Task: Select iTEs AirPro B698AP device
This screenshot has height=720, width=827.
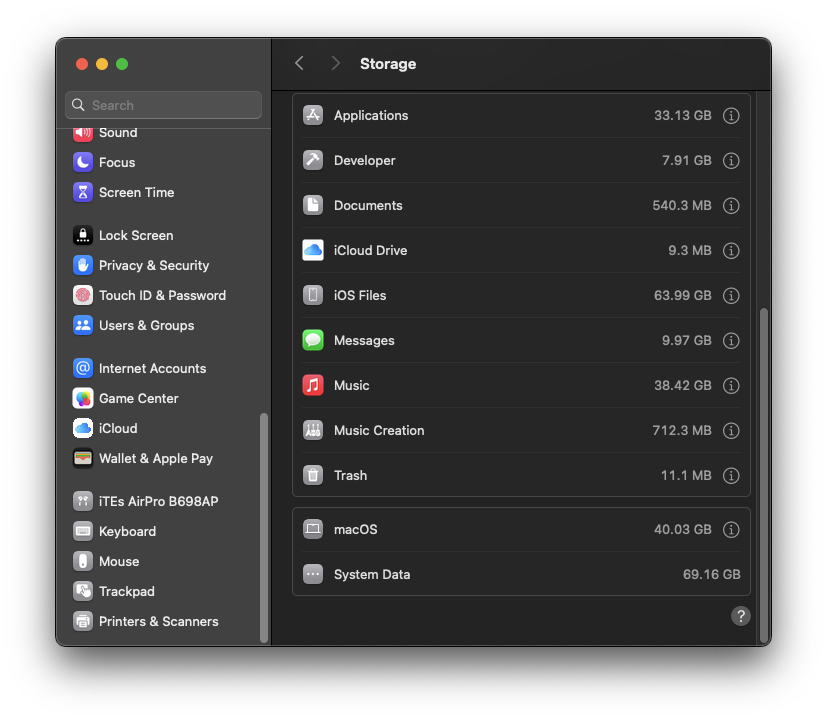Action: click(x=157, y=502)
